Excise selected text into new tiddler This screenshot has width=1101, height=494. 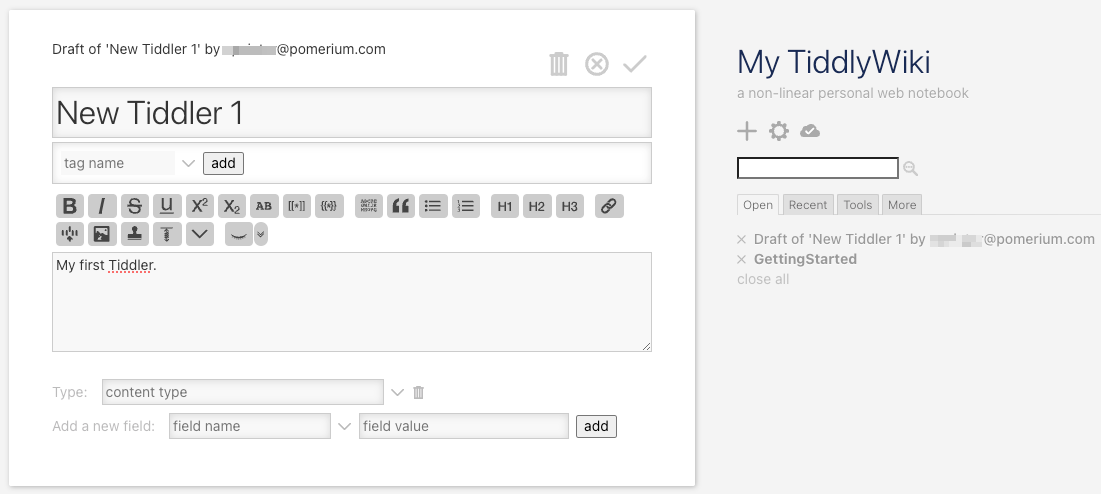(70, 234)
